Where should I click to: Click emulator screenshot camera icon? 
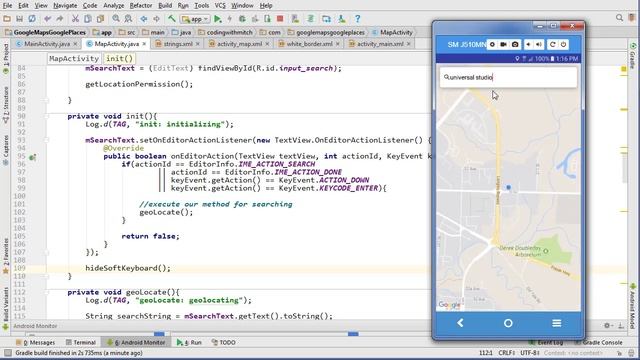click(x=515, y=44)
